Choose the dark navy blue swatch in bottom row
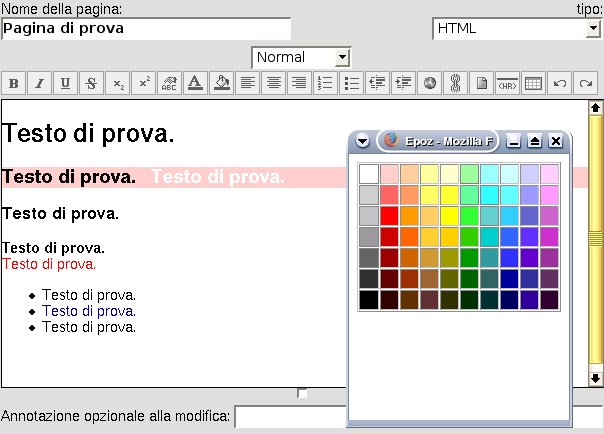Image resolution: width=604 pixels, height=434 pixels. 509,300
